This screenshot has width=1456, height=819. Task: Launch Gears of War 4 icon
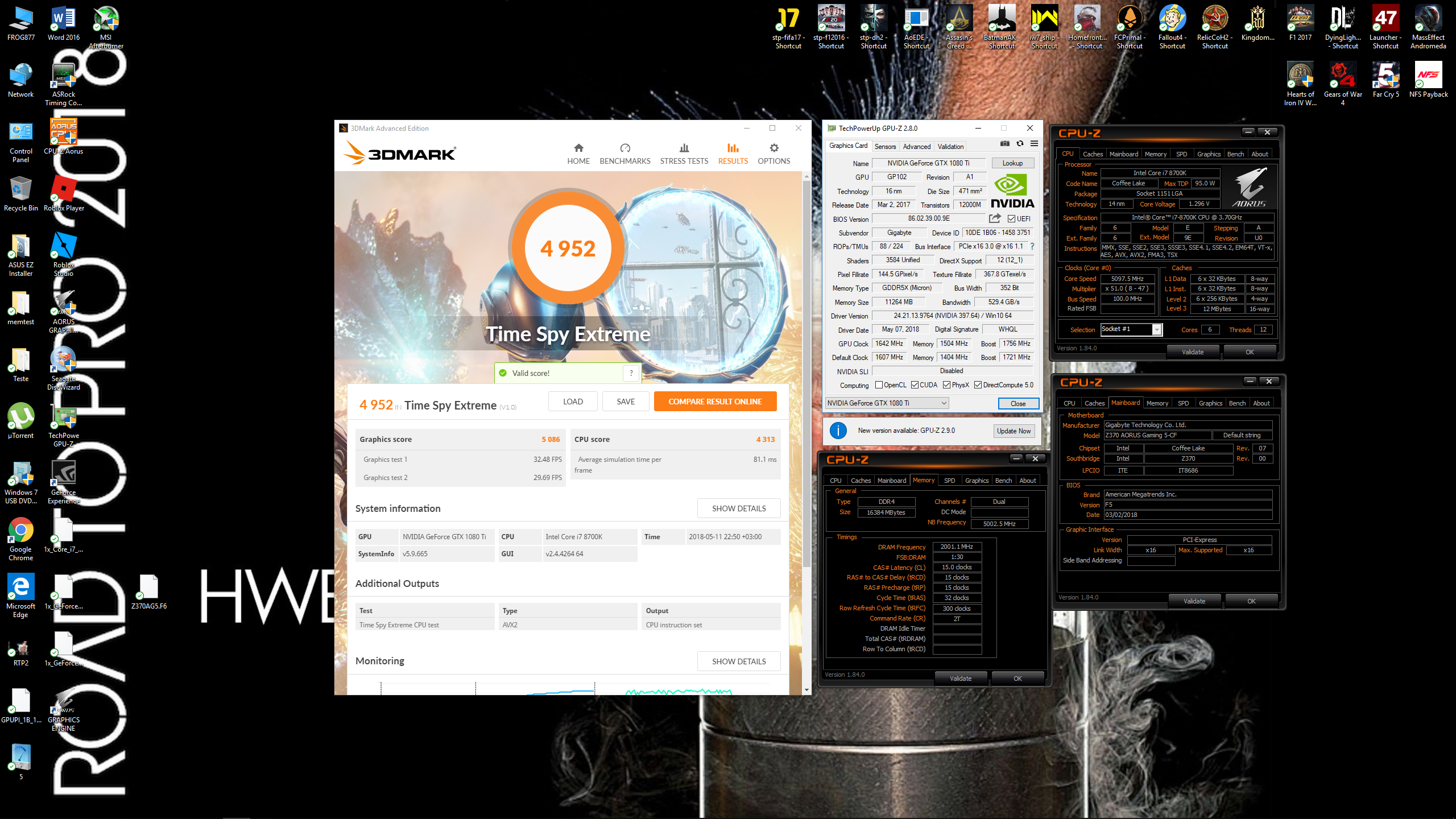(x=1343, y=84)
